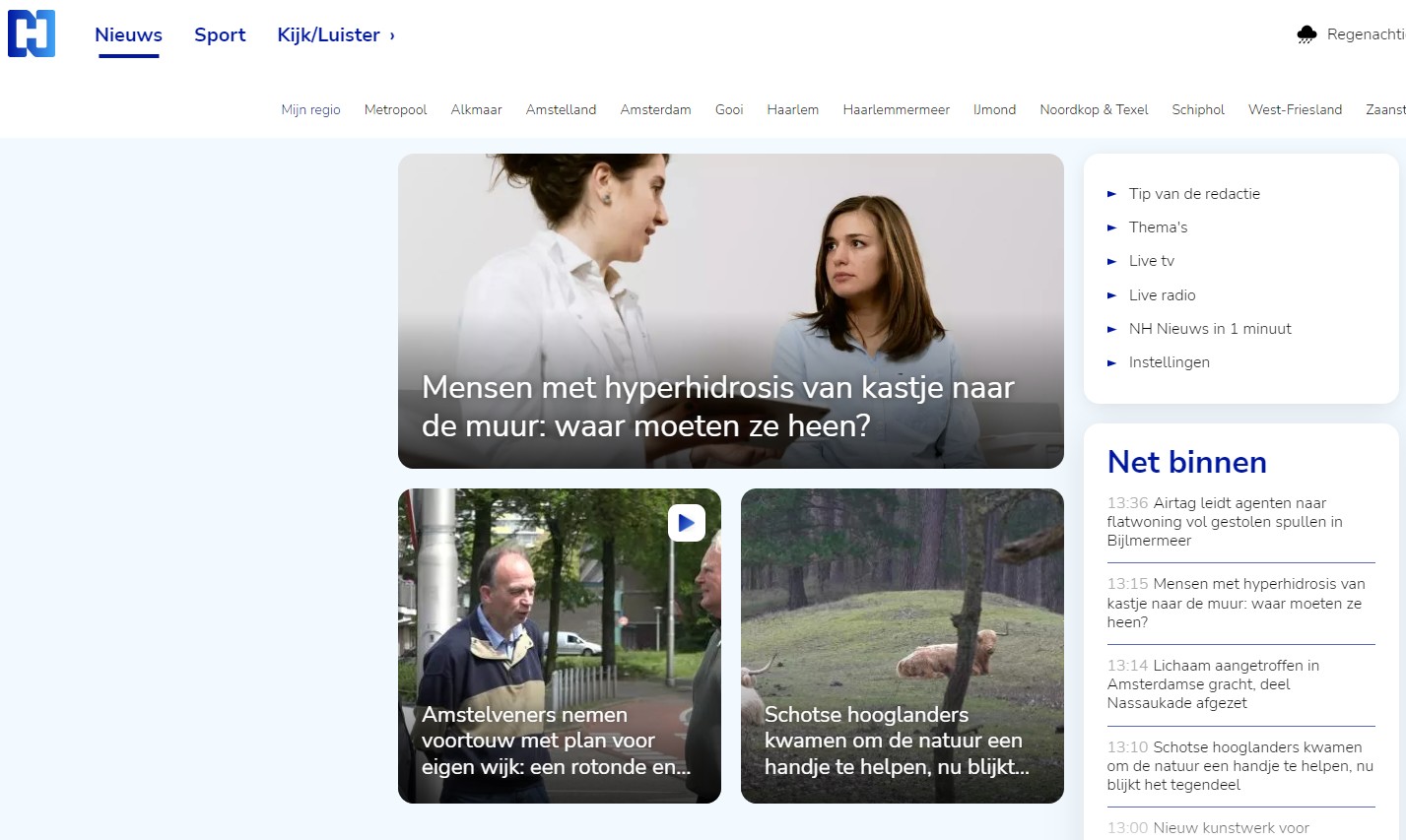Open the Haarlem region page
Viewport: 1406px width, 840px height.
coord(792,109)
